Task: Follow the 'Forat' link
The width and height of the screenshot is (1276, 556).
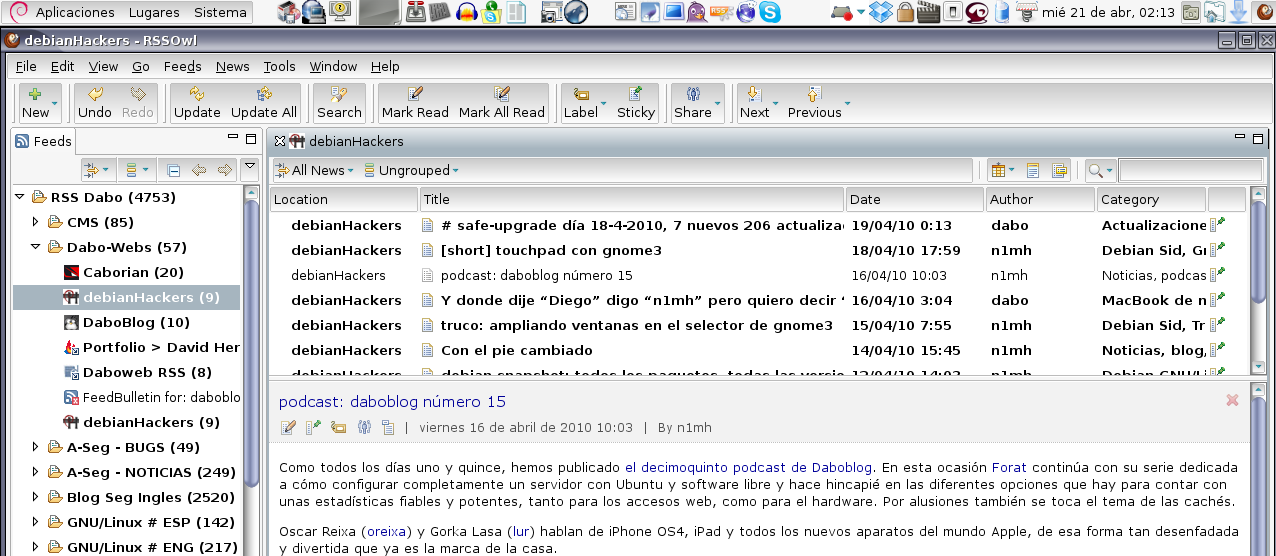Action: tap(1009, 467)
